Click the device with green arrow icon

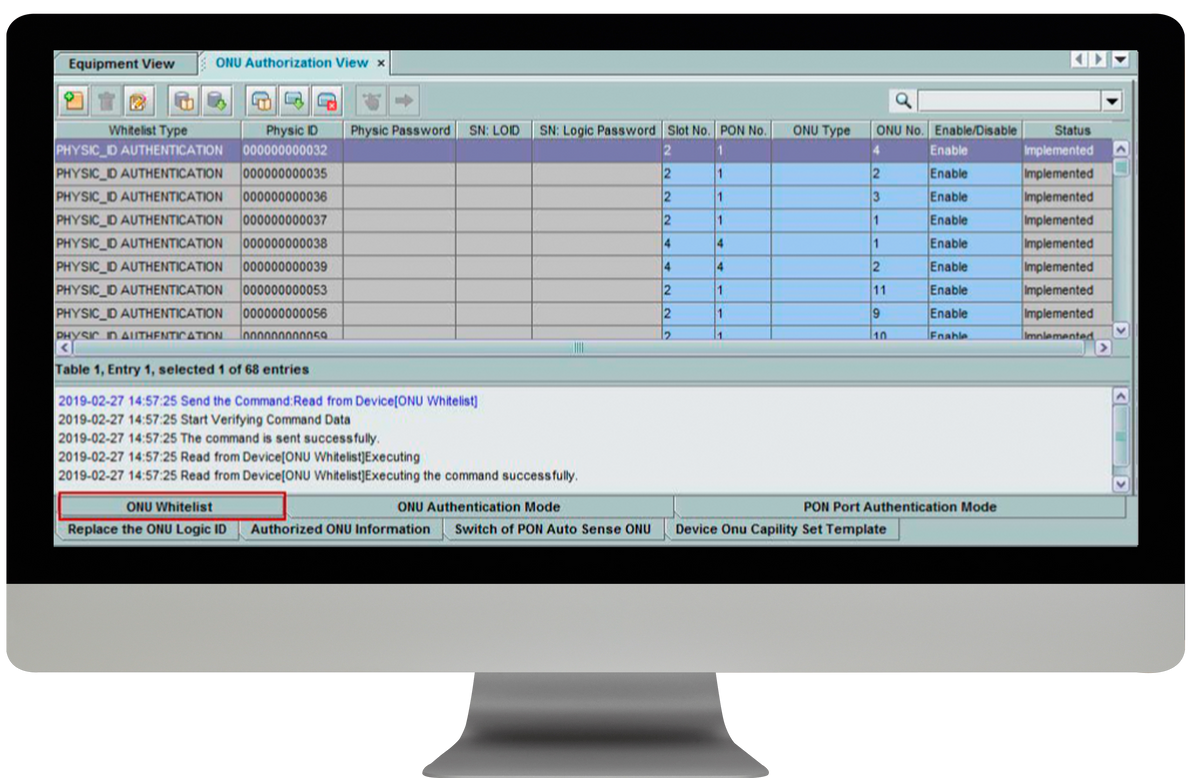pyautogui.click(x=295, y=100)
